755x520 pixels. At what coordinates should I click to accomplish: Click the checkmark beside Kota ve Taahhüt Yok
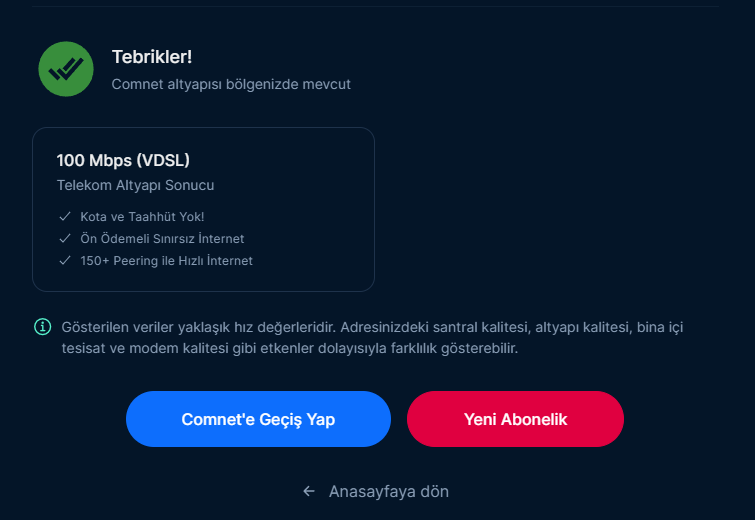point(65,216)
